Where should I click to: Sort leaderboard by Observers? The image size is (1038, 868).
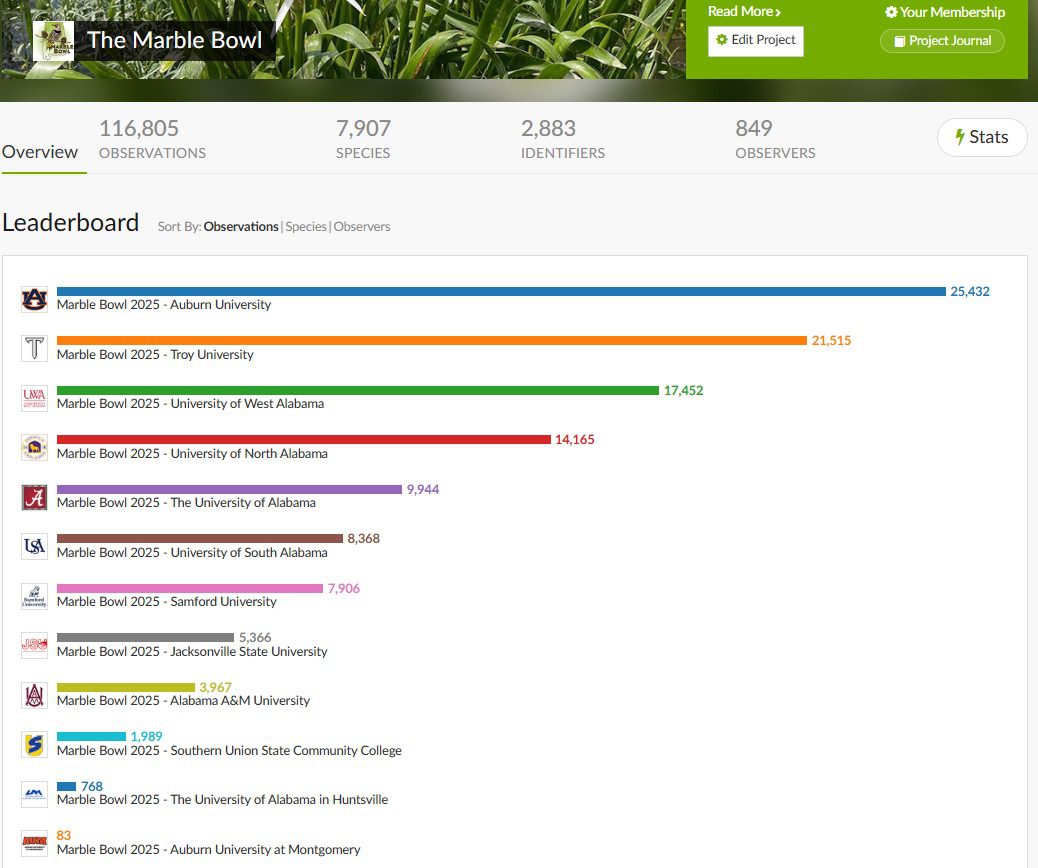pyautogui.click(x=362, y=227)
